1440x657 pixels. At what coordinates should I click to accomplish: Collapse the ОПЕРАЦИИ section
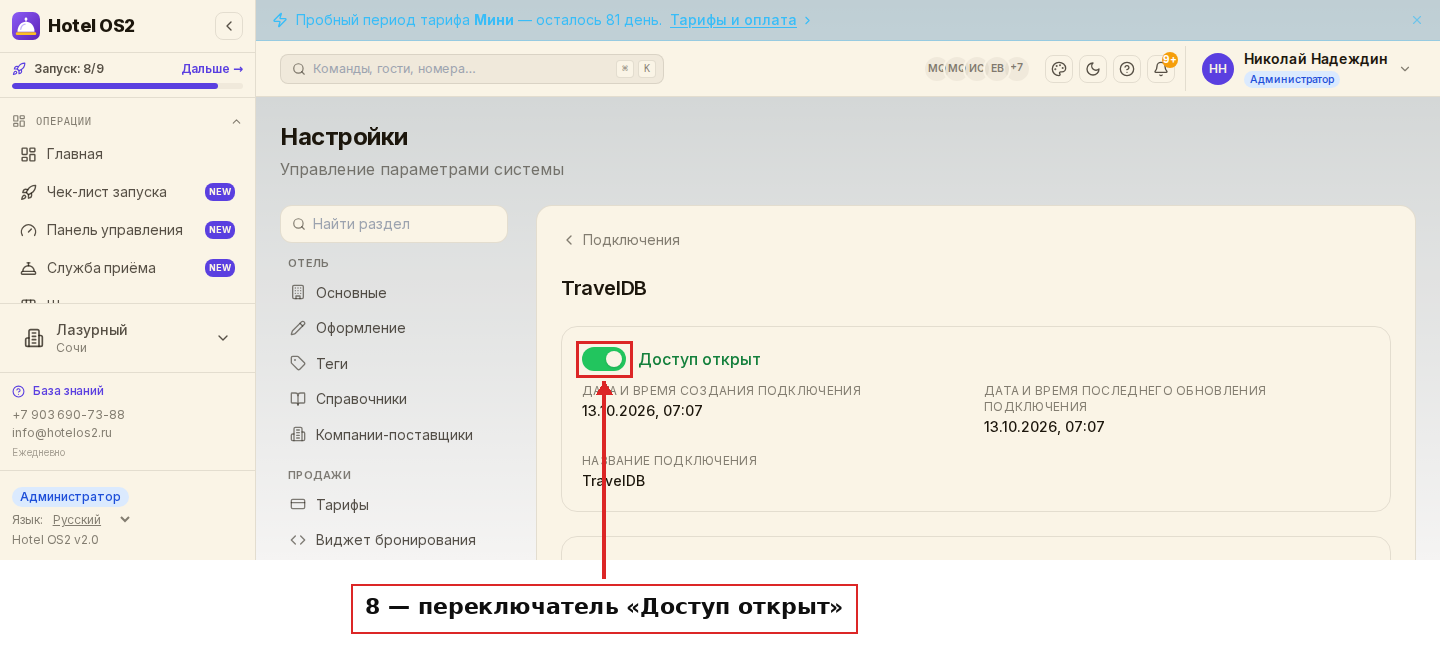tap(237, 121)
